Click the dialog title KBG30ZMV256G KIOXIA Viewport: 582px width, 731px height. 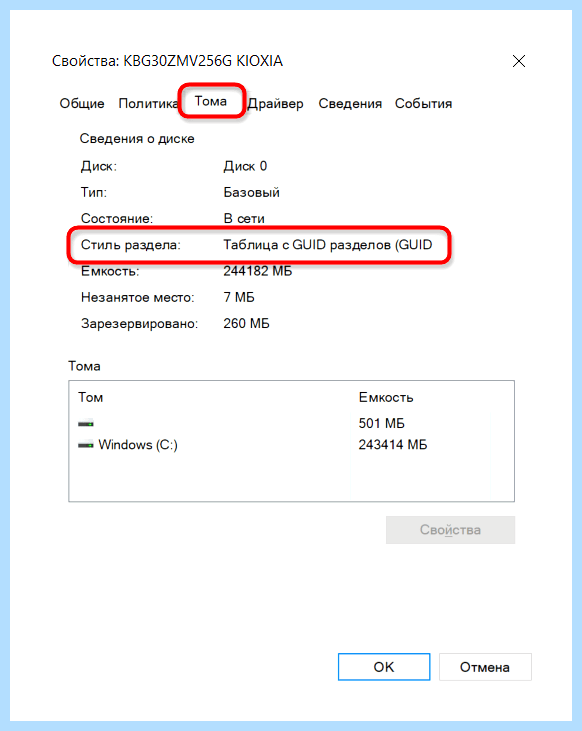point(167,61)
